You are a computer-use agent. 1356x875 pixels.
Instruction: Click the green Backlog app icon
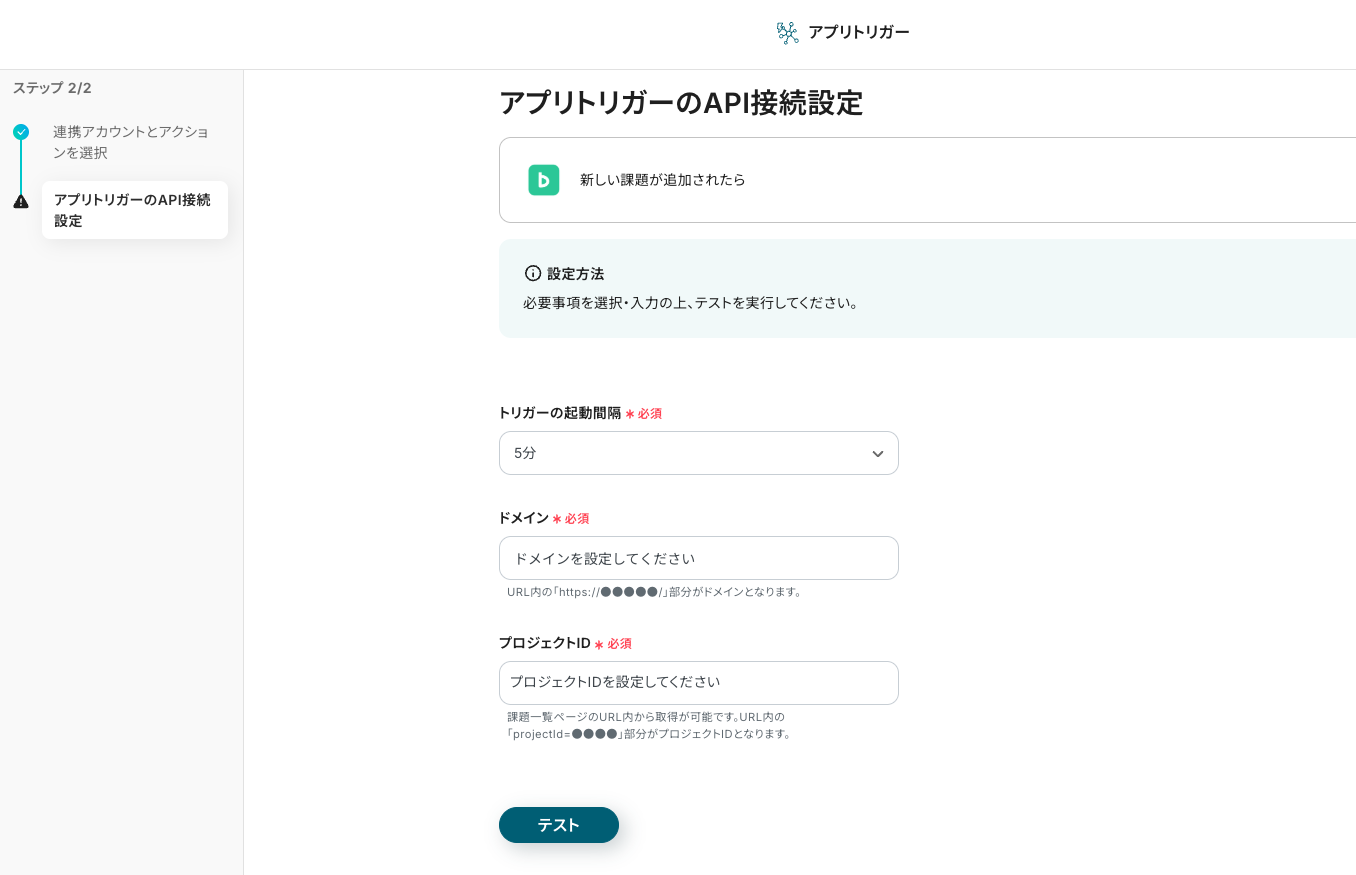543,180
